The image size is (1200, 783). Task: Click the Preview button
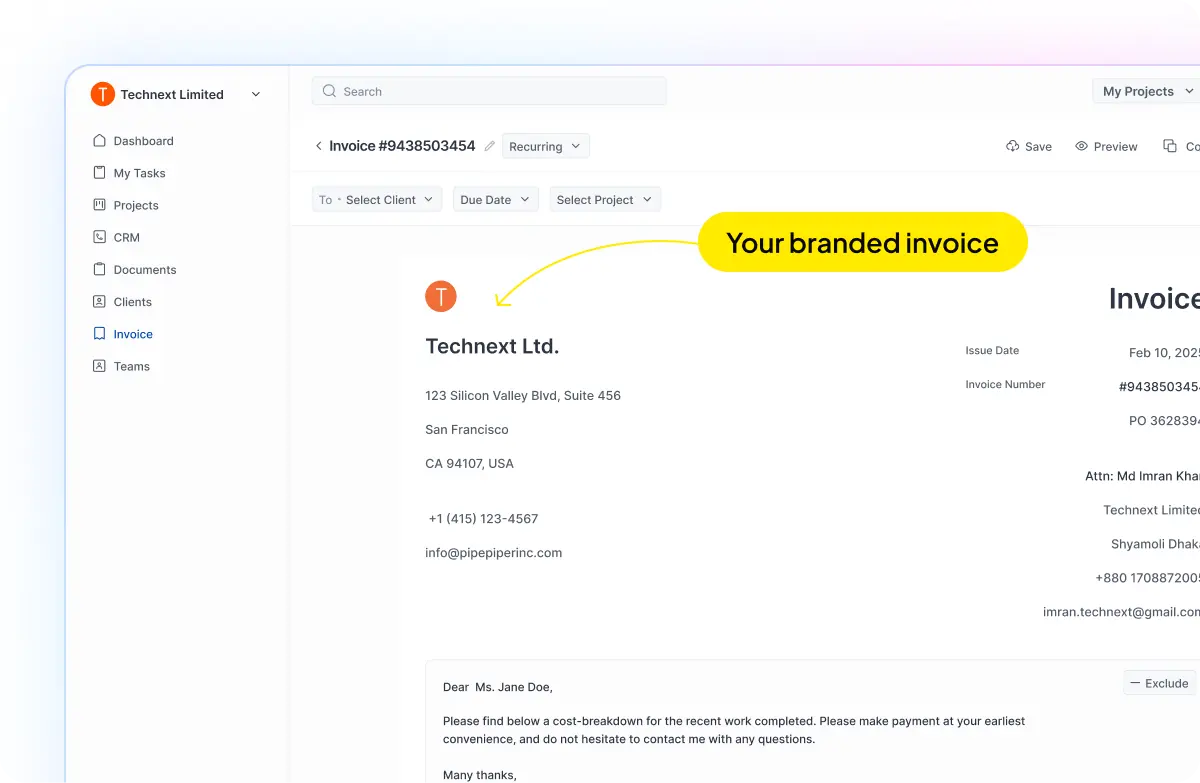tap(1106, 146)
